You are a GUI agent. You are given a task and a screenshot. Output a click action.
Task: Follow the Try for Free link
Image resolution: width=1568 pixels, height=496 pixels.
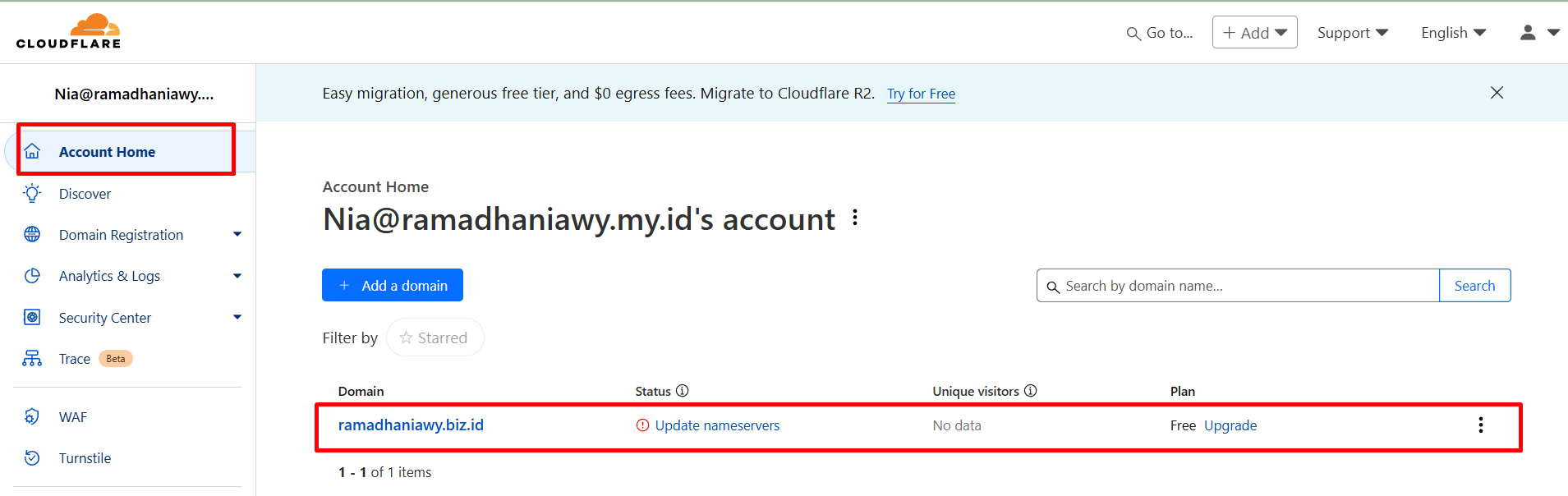click(x=921, y=94)
